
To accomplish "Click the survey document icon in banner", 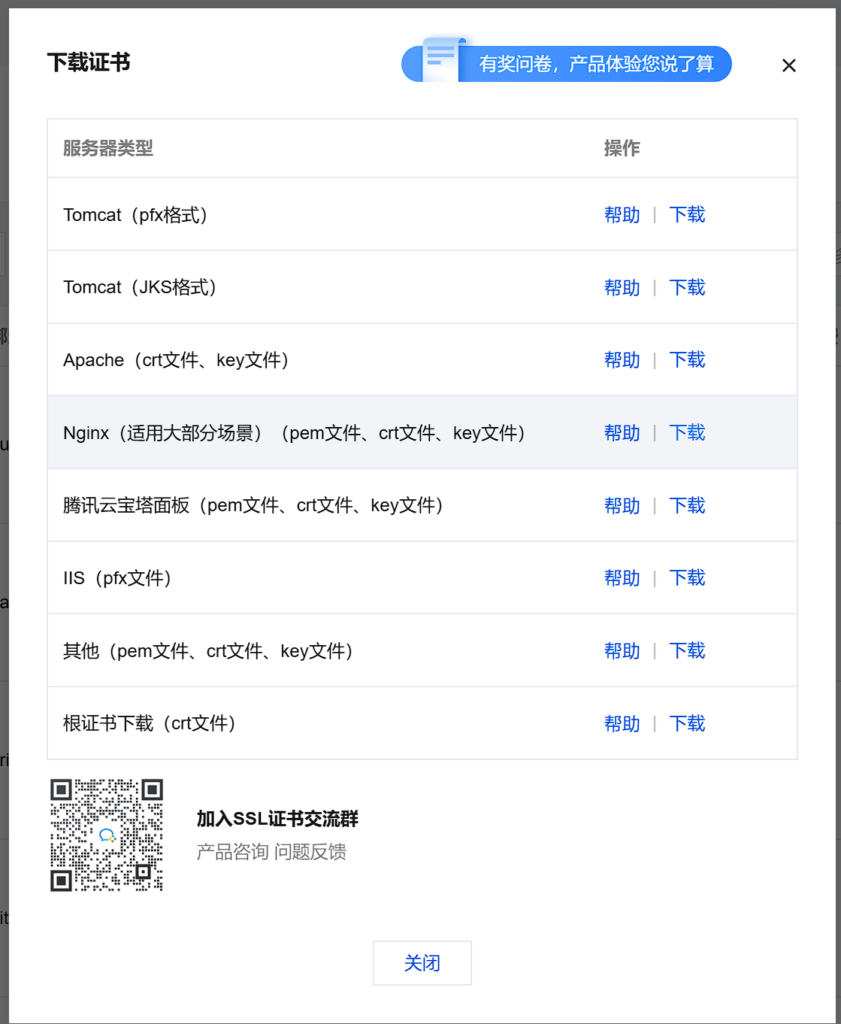I will tap(443, 59).
